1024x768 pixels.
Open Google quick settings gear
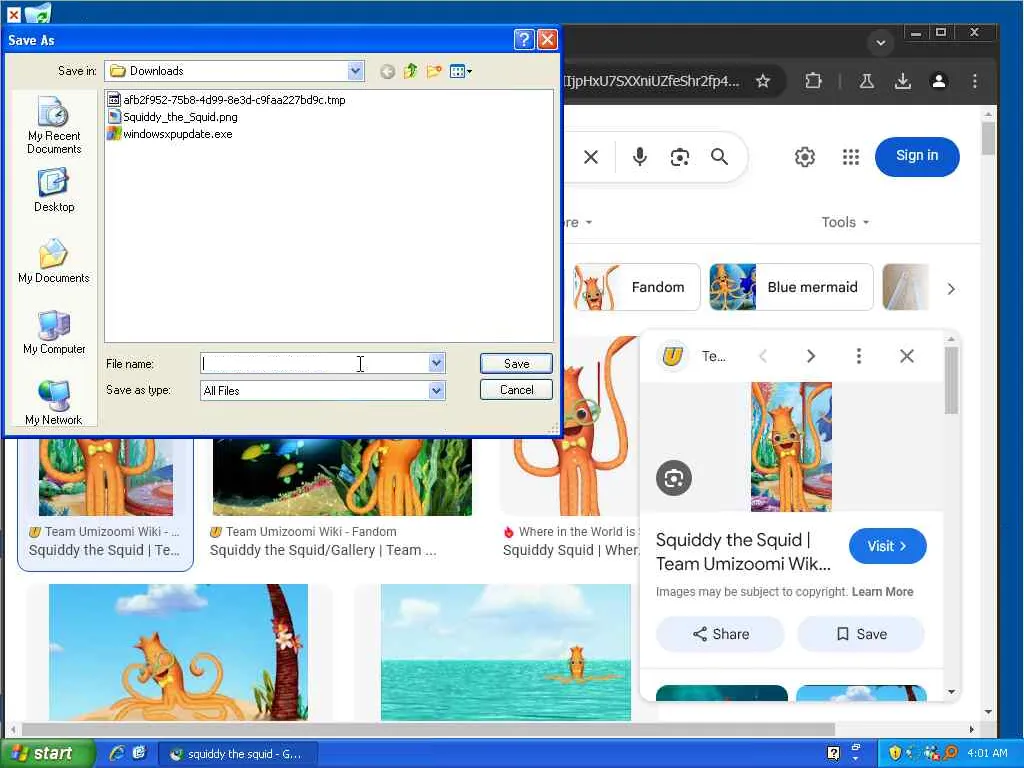[805, 157]
